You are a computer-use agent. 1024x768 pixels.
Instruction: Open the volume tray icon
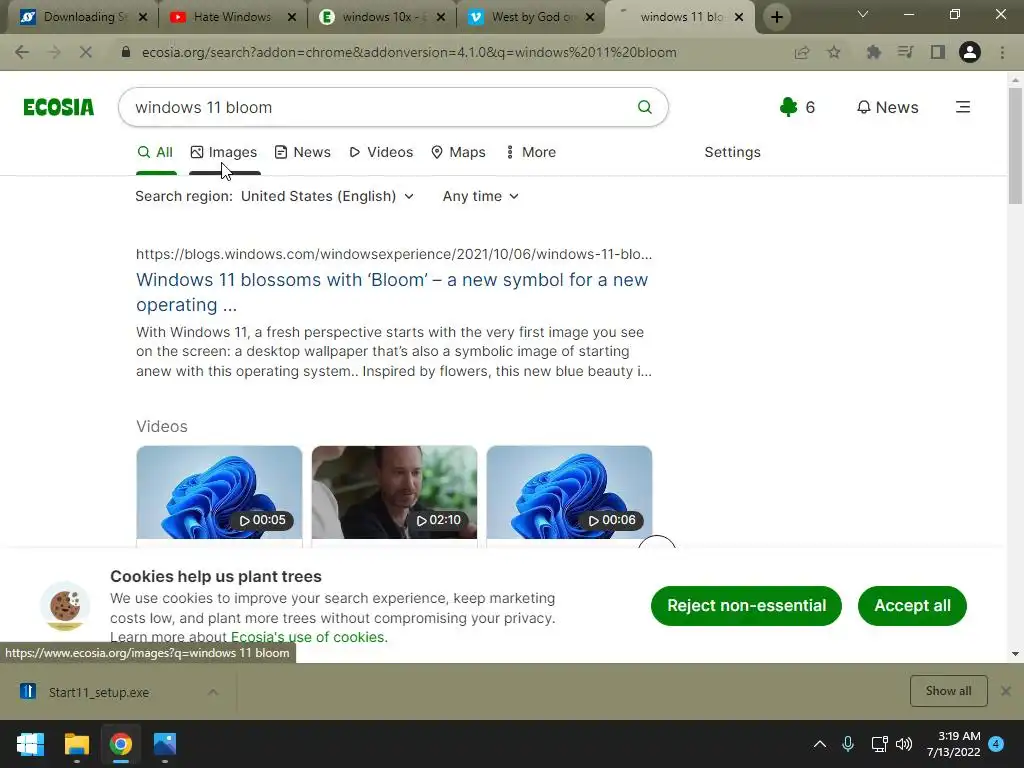pos(904,744)
